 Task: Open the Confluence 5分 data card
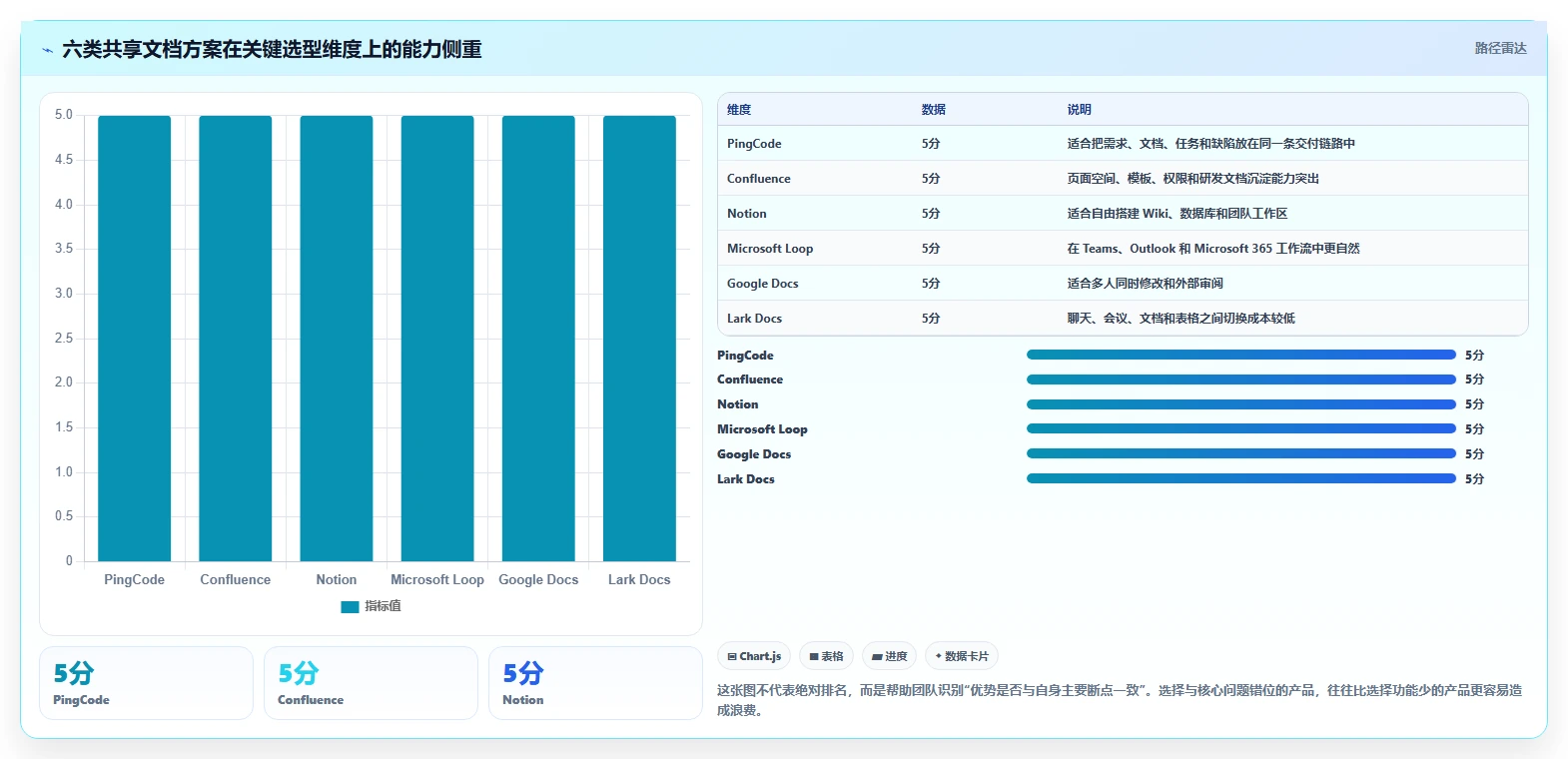371,683
